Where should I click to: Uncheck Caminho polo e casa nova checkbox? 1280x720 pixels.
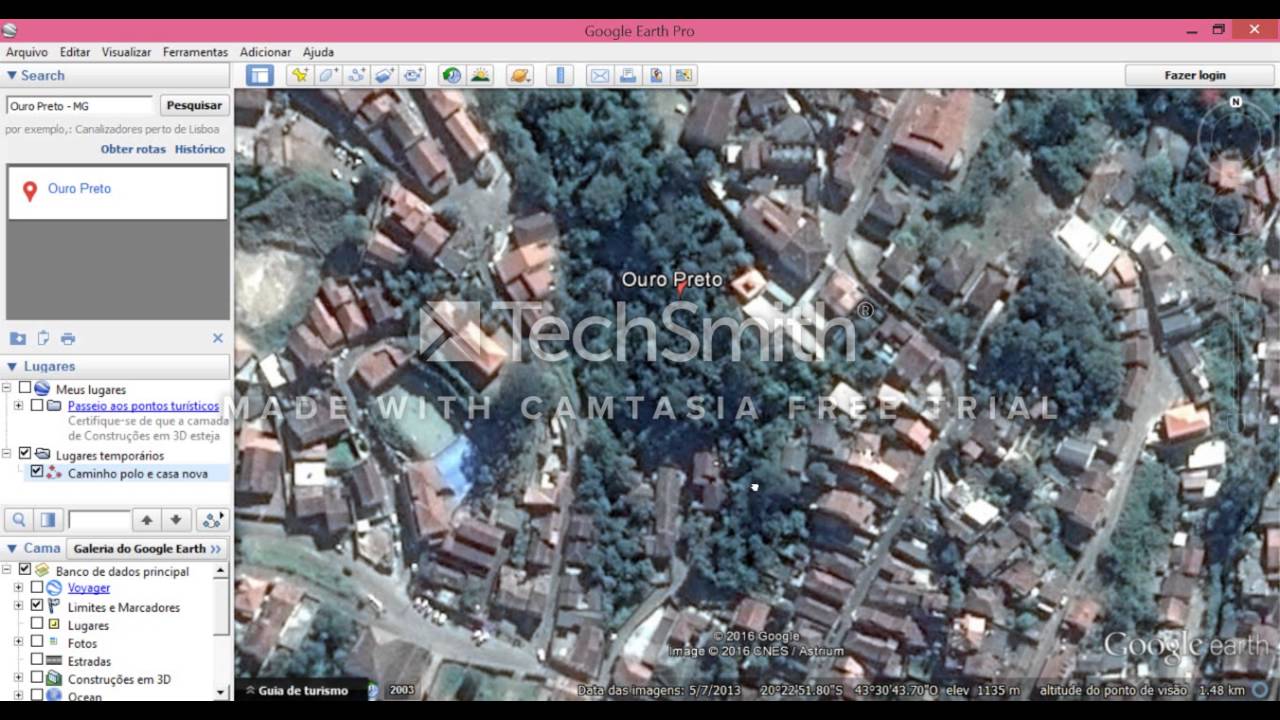click(37, 472)
